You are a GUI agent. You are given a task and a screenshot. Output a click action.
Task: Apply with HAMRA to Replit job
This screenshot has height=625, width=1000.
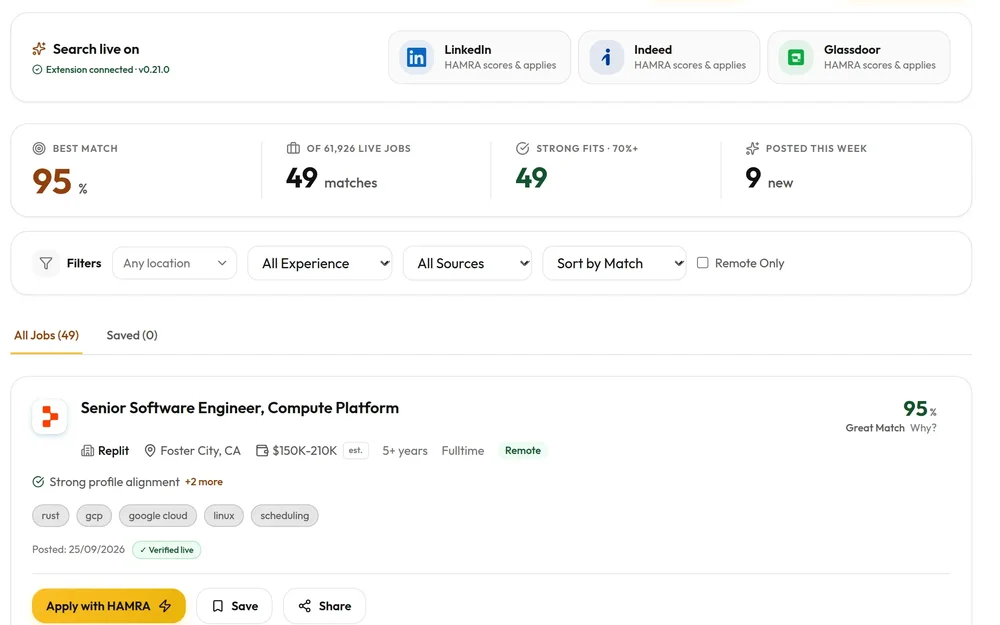[x=109, y=606]
